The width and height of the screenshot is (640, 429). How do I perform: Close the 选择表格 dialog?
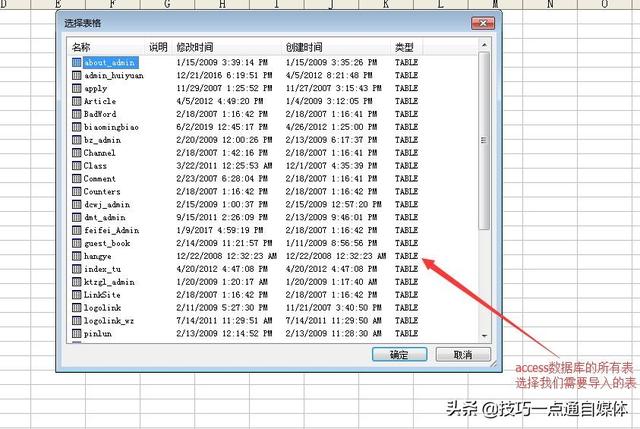[x=483, y=23]
